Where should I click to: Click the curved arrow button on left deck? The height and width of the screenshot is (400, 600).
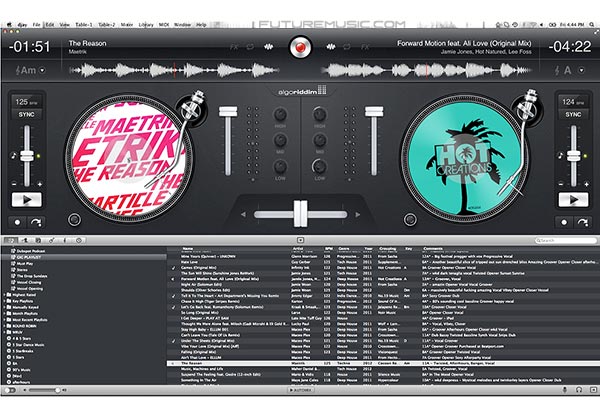36,222
